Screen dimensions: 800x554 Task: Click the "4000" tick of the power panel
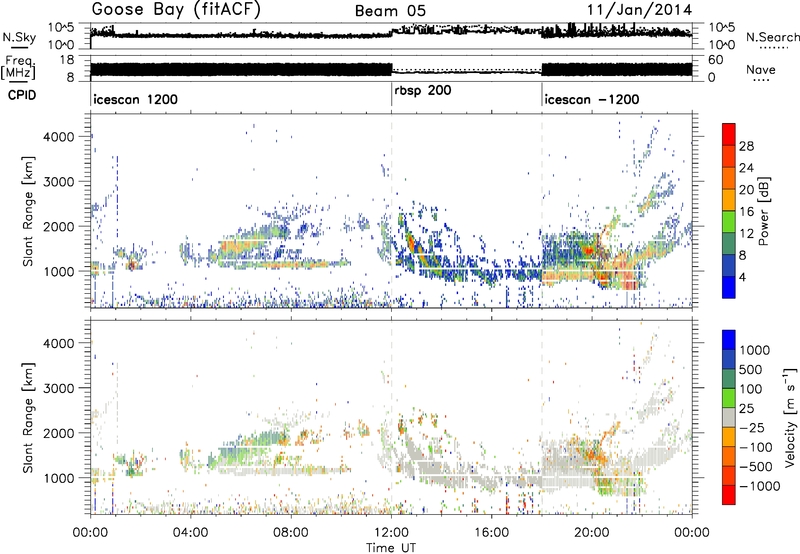[x=59, y=137]
